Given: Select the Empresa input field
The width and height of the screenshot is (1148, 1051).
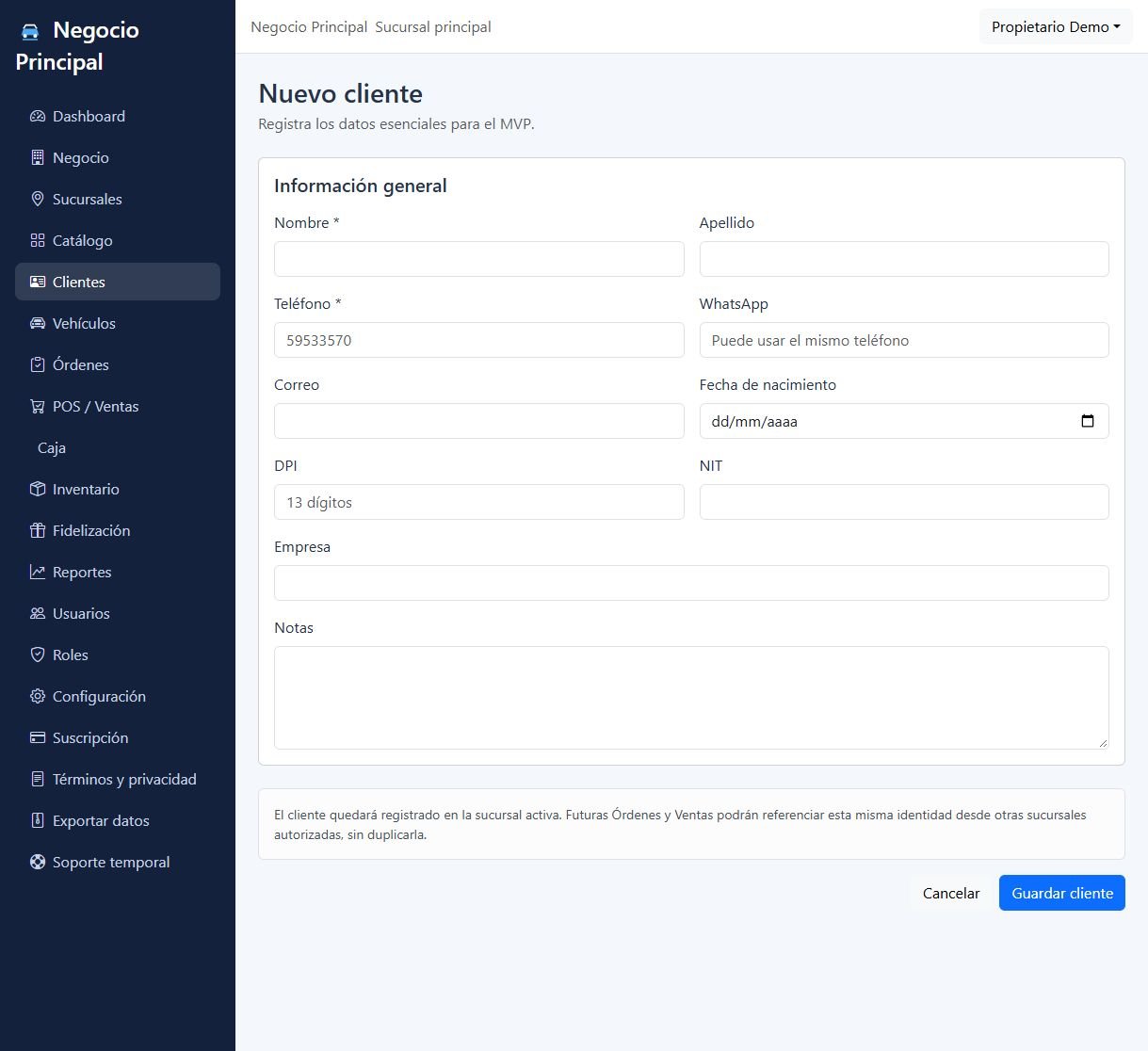Looking at the screenshot, I should pos(691,583).
